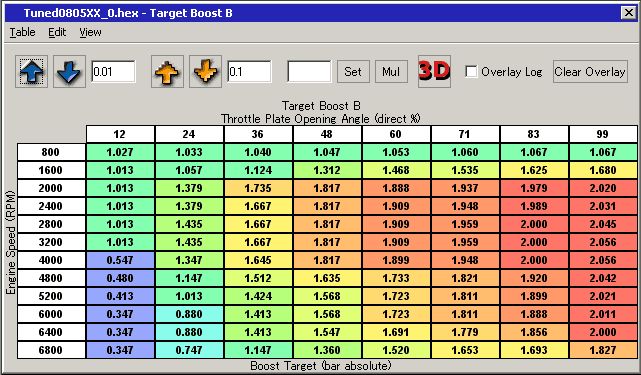Select cell 0.480 in the 4800 RPM row
This screenshot has width=641, height=375.
click(x=120, y=278)
